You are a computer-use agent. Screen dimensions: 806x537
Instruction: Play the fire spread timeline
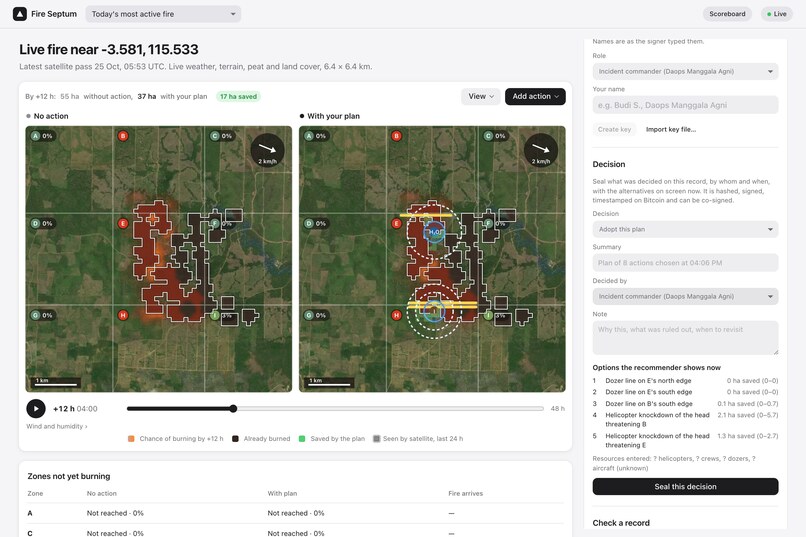36,409
